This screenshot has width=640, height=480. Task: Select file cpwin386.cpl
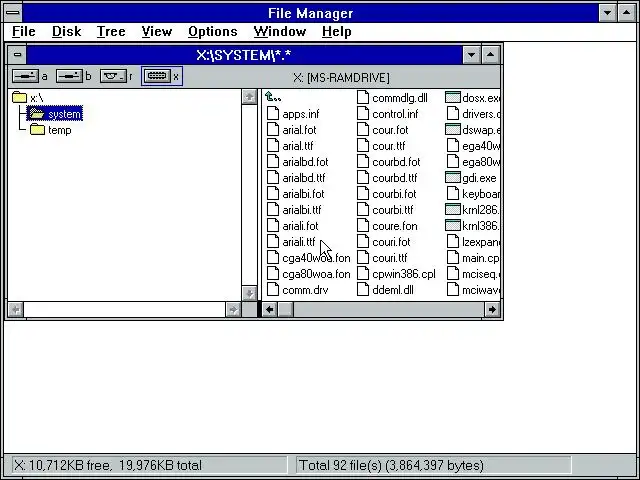click(396, 274)
